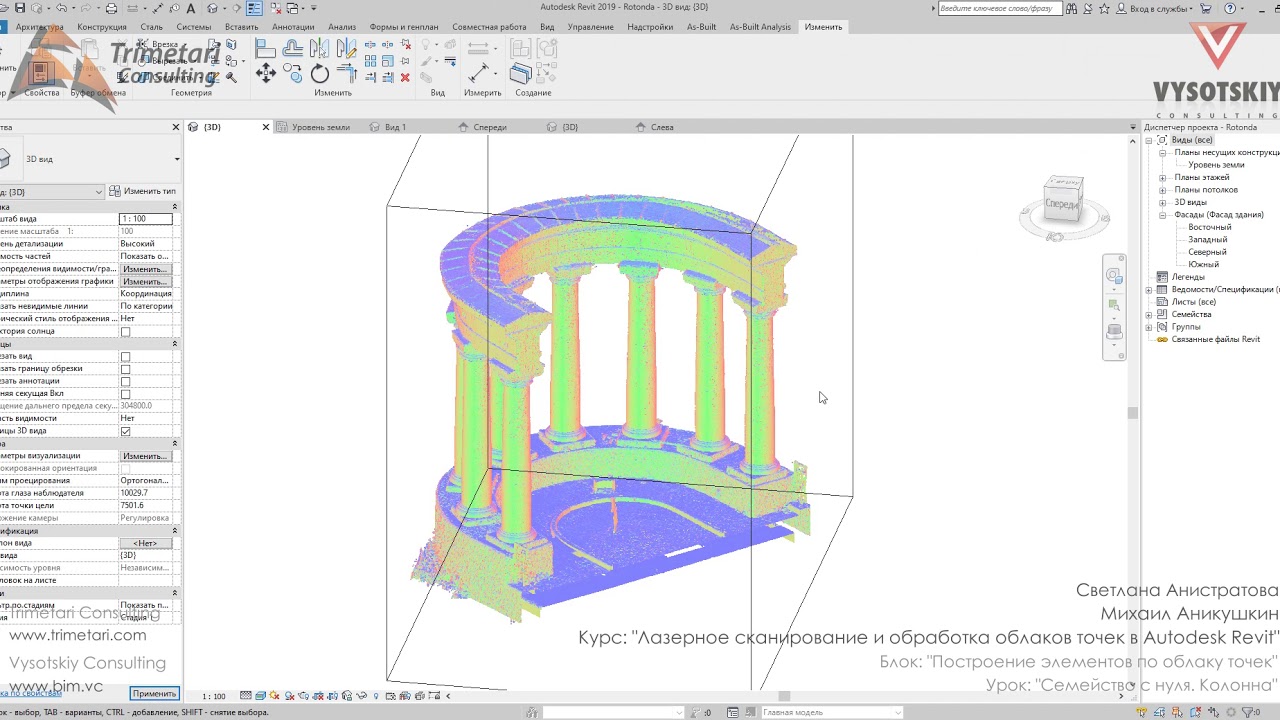
Task: Expand the Планы потолков node
Action: click(x=1163, y=190)
